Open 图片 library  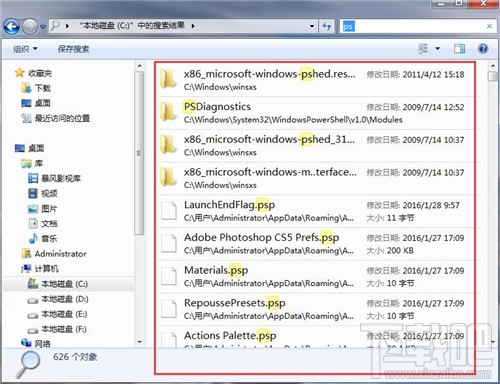[42, 209]
